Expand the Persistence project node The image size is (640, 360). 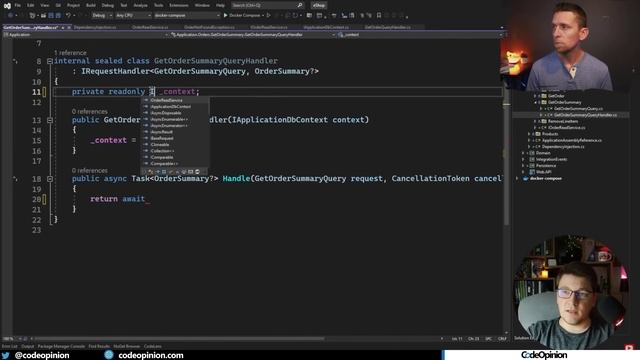coord(523,166)
